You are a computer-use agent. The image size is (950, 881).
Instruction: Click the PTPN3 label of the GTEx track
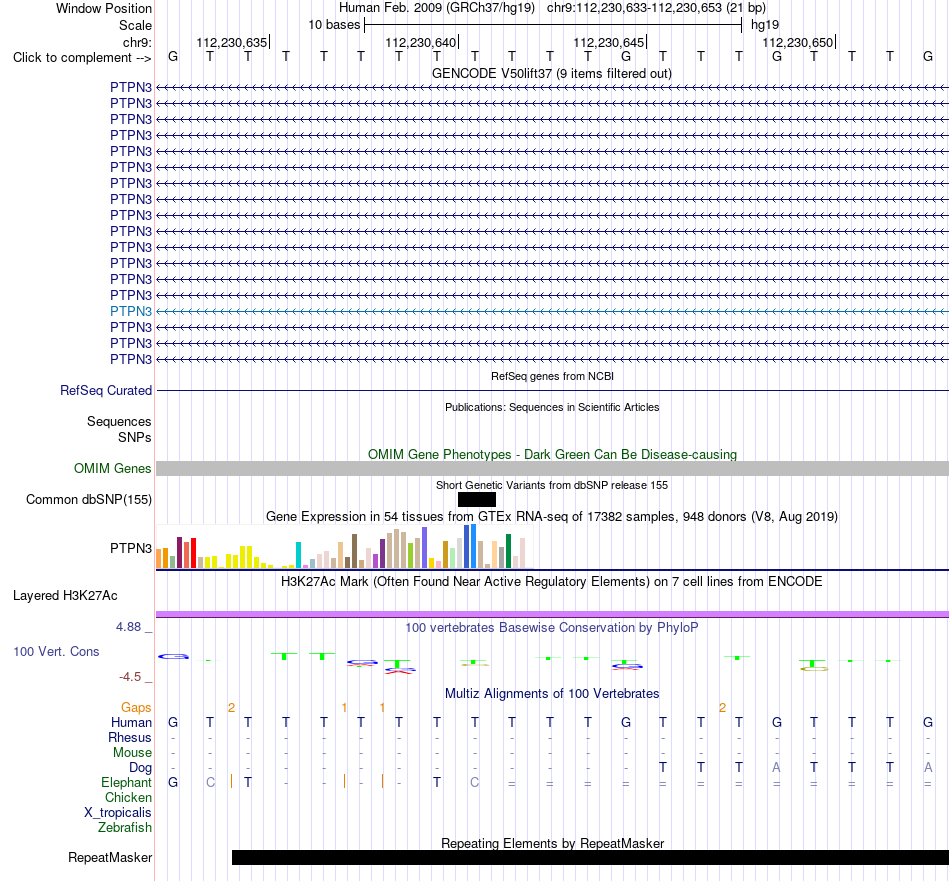131,548
